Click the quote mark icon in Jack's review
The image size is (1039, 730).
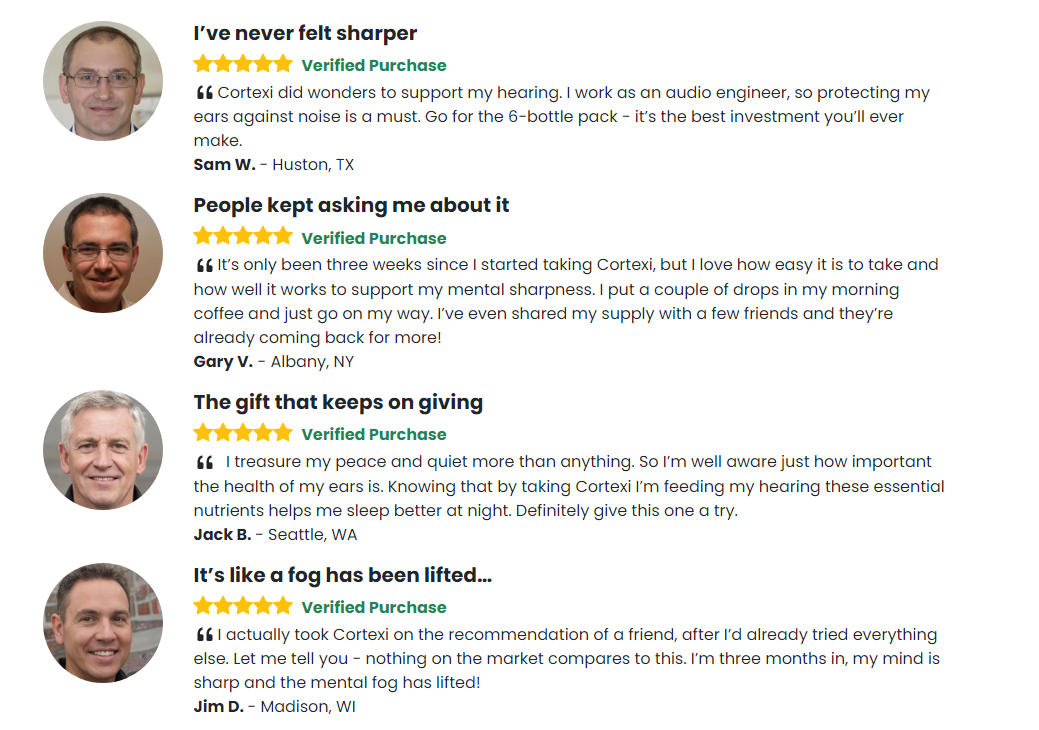pyautogui.click(x=204, y=463)
